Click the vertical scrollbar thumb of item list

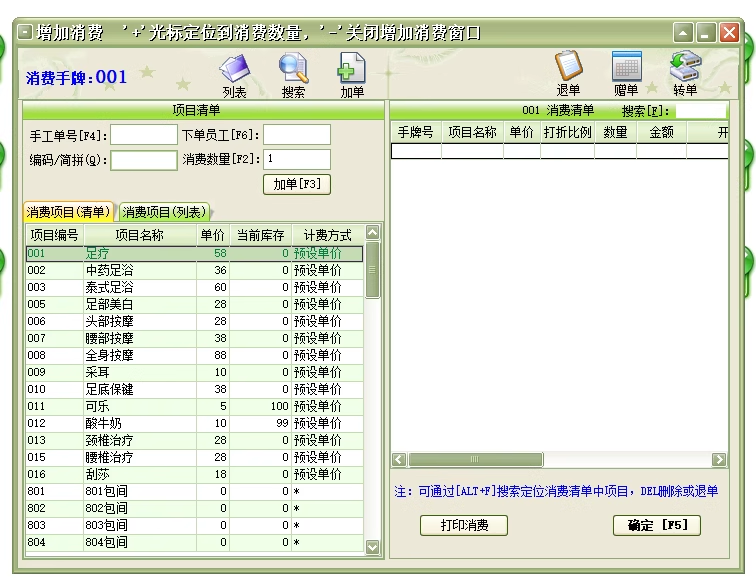tap(372, 270)
